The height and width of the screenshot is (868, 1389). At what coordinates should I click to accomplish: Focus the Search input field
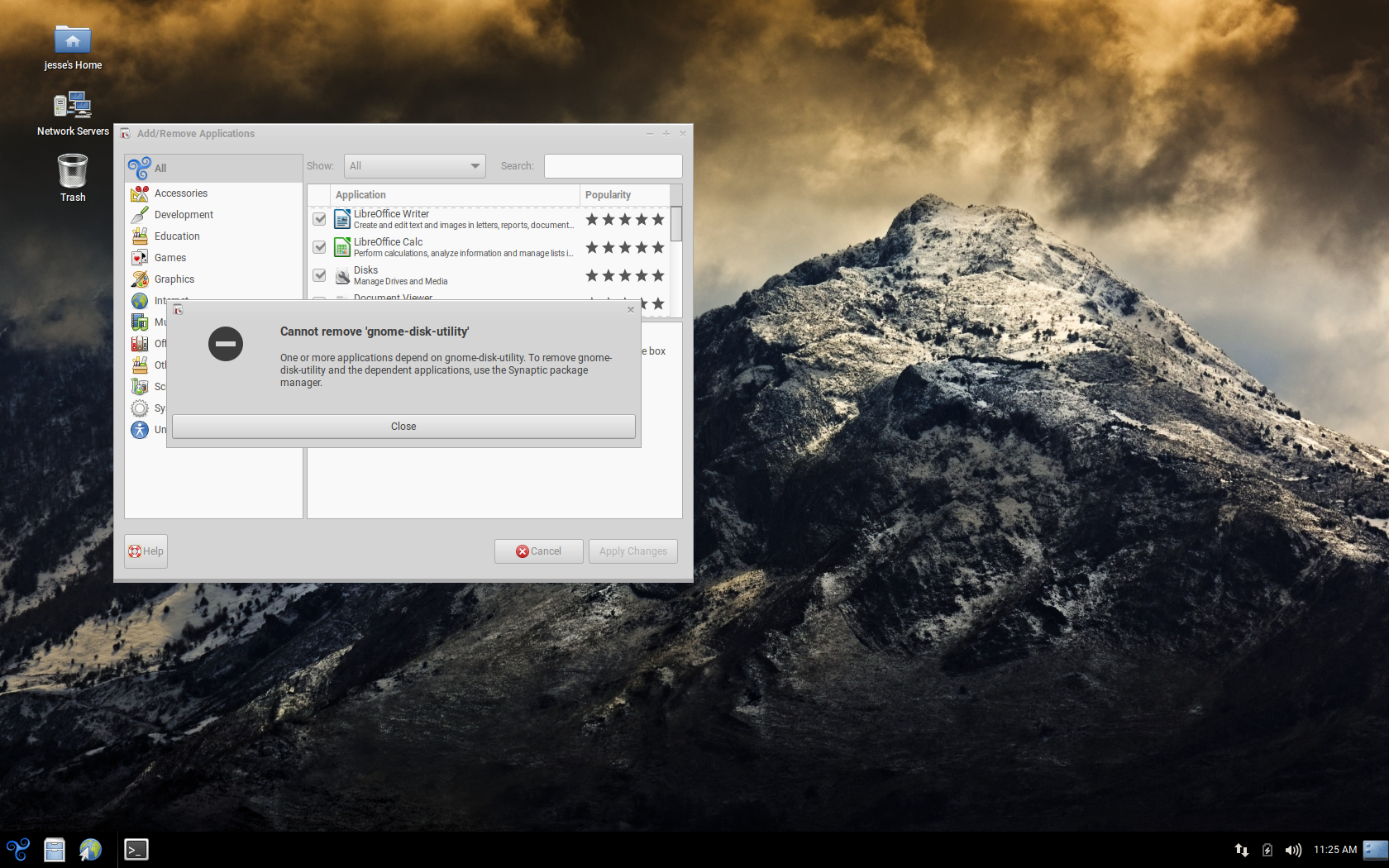(613, 166)
